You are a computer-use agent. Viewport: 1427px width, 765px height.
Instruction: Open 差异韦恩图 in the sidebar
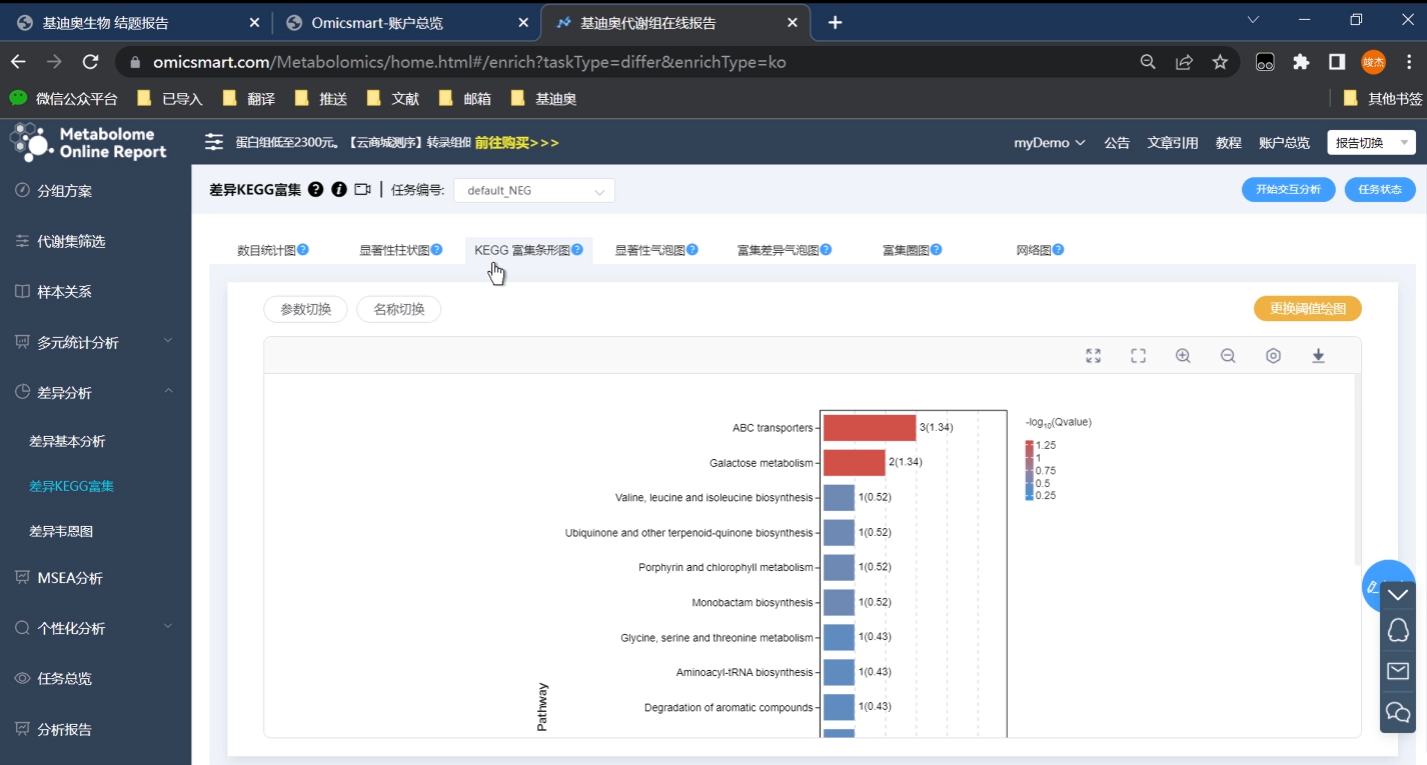coord(61,531)
